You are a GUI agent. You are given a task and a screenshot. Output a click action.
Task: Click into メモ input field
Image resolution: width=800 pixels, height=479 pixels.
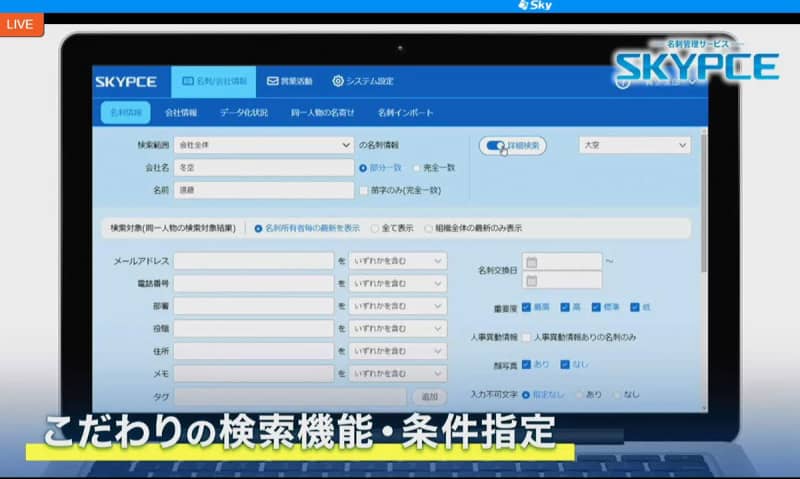pyautogui.click(x=254, y=373)
